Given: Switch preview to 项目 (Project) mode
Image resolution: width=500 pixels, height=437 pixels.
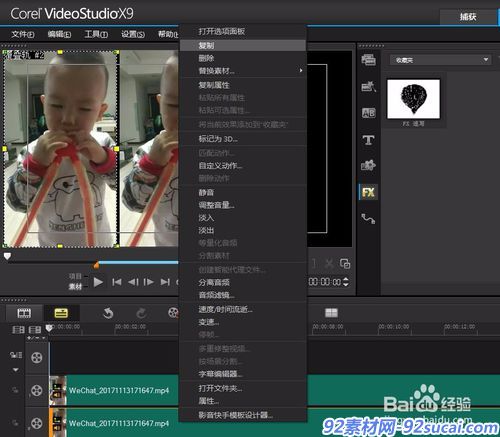Looking at the screenshot, I should pos(75,276).
